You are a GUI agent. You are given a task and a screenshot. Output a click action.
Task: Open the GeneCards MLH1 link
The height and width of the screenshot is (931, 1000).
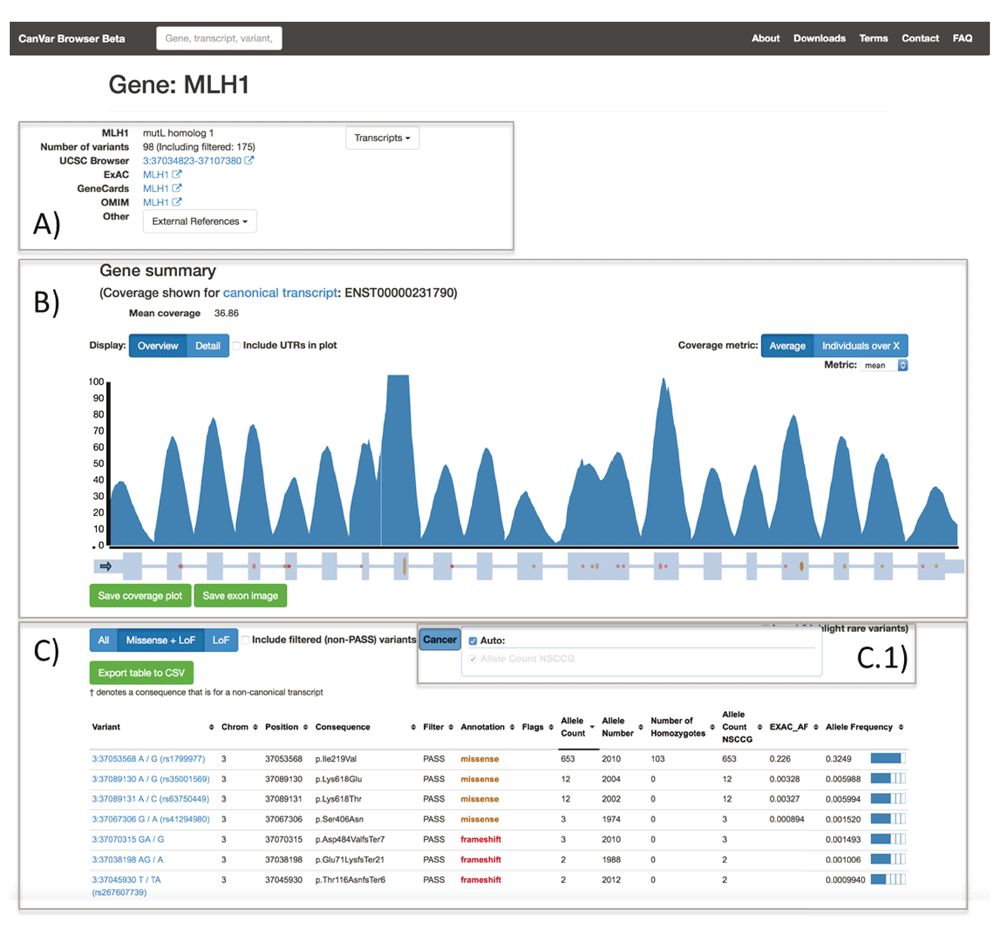156,189
